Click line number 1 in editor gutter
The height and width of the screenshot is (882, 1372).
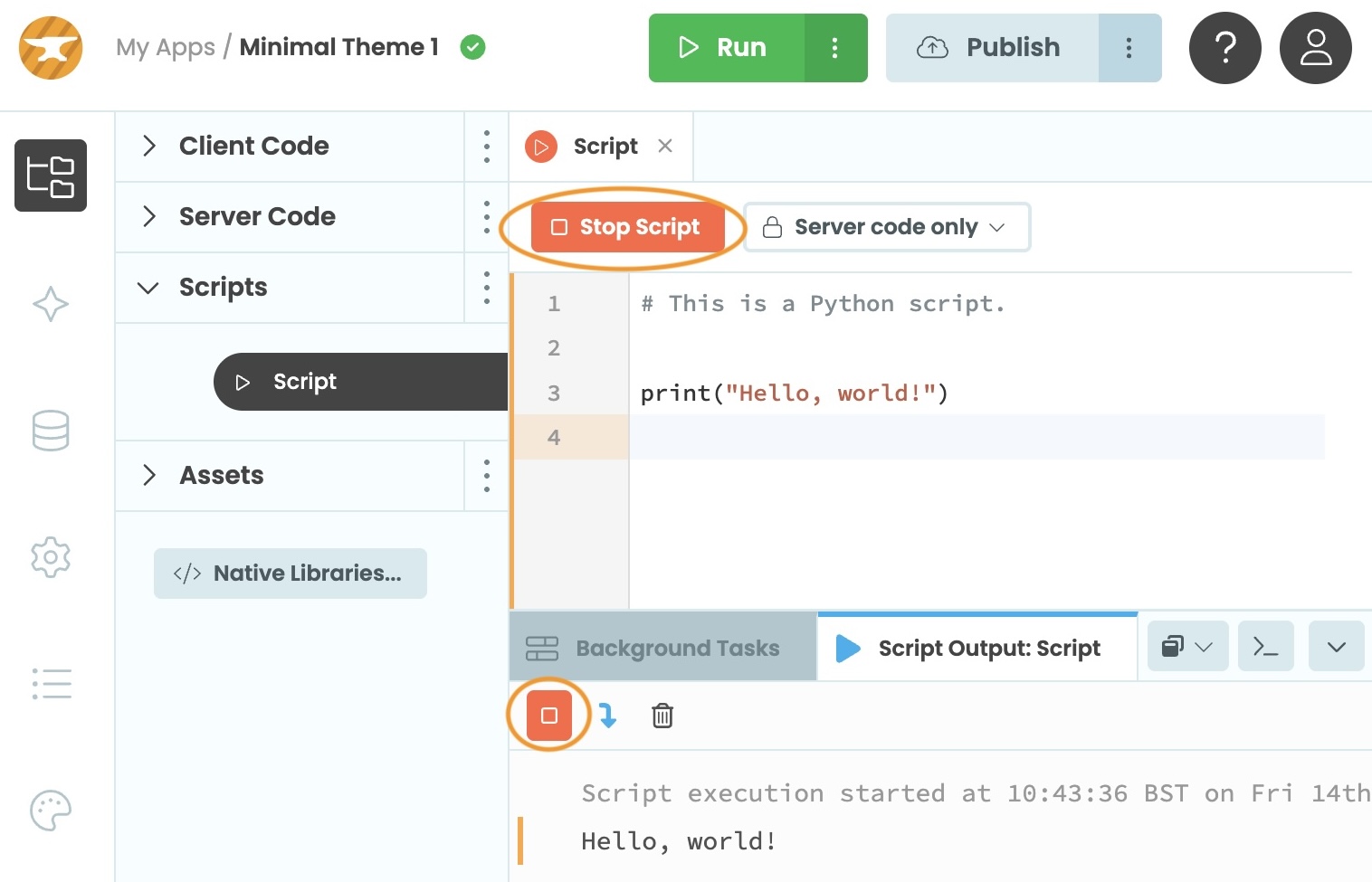(554, 304)
